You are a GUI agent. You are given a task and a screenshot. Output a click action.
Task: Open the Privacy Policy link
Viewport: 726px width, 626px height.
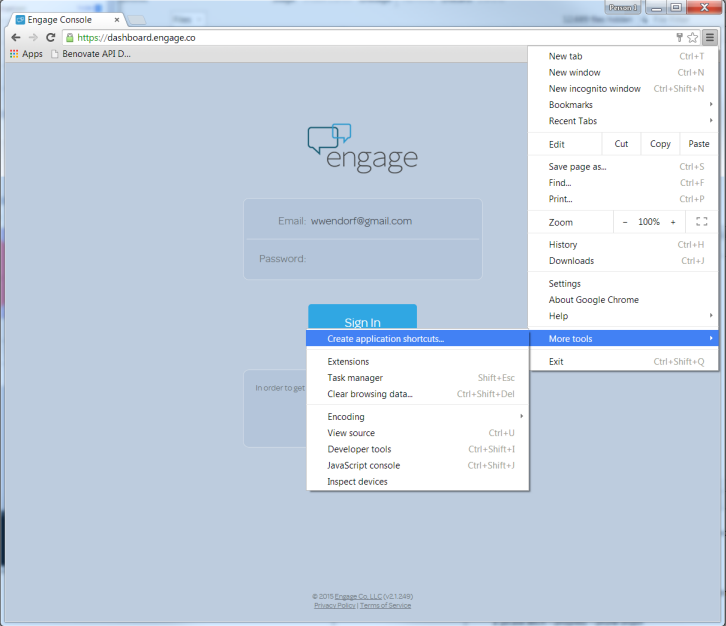pyautogui.click(x=335, y=606)
